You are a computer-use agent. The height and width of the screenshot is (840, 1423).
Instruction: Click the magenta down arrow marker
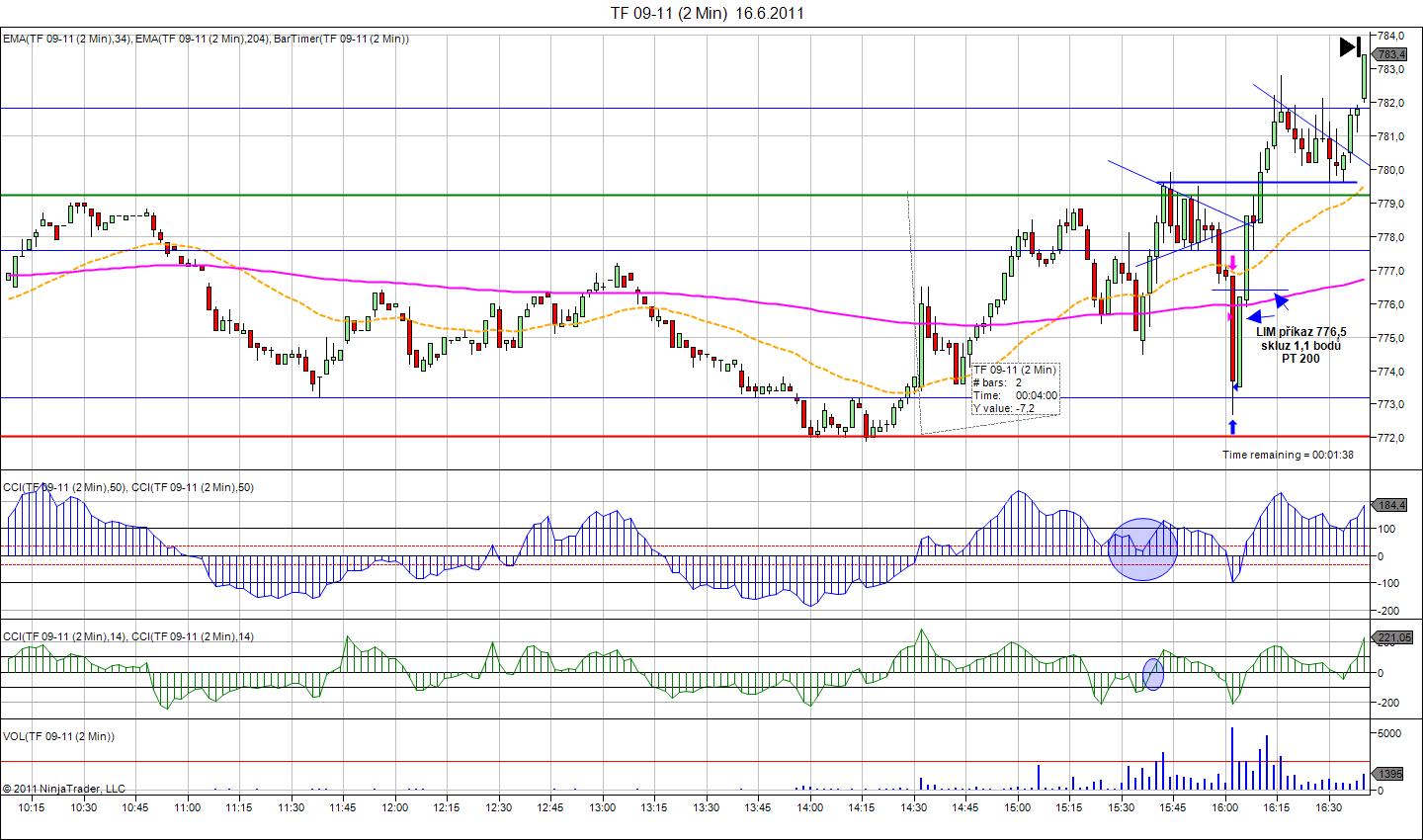(x=1232, y=263)
